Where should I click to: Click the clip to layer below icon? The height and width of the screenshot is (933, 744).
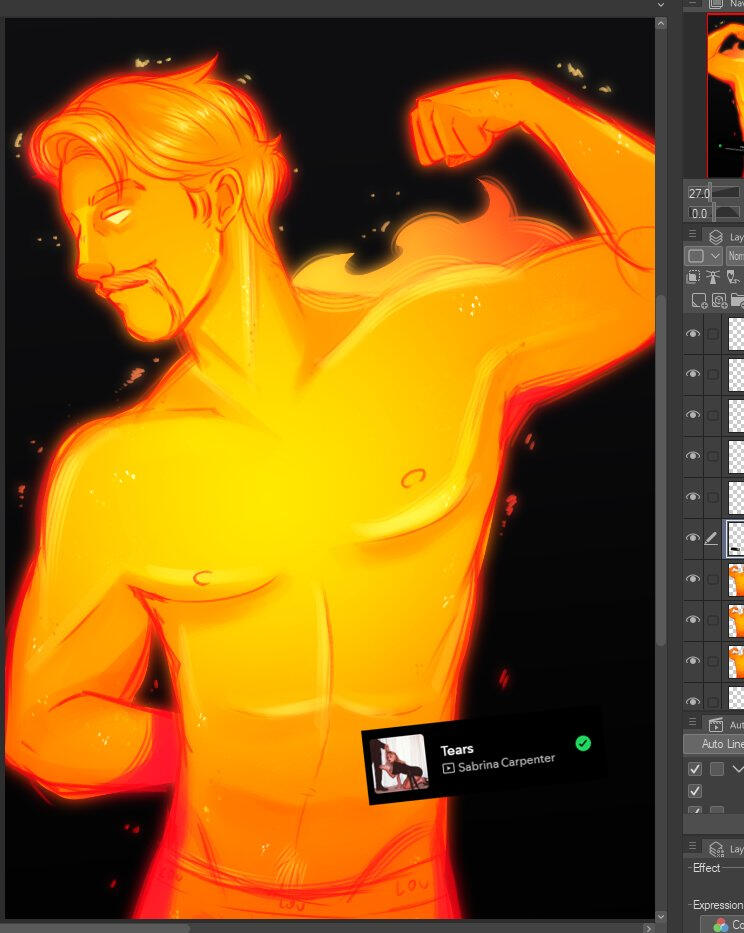pyautogui.click(x=694, y=278)
